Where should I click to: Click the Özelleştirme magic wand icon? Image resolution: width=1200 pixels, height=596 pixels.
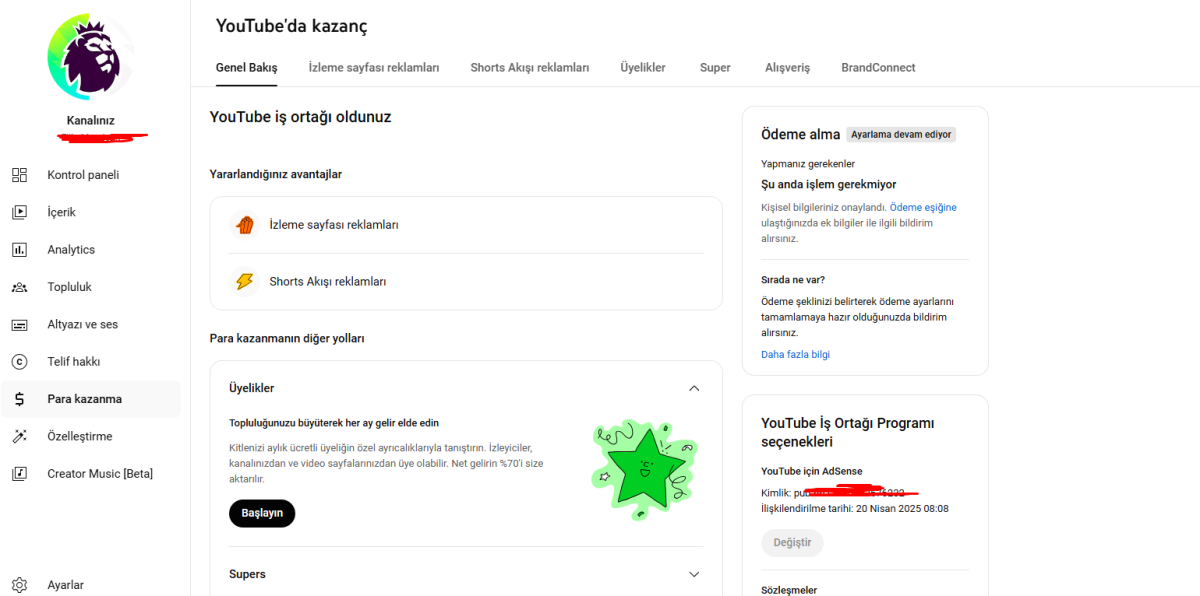click(x=19, y=437)
